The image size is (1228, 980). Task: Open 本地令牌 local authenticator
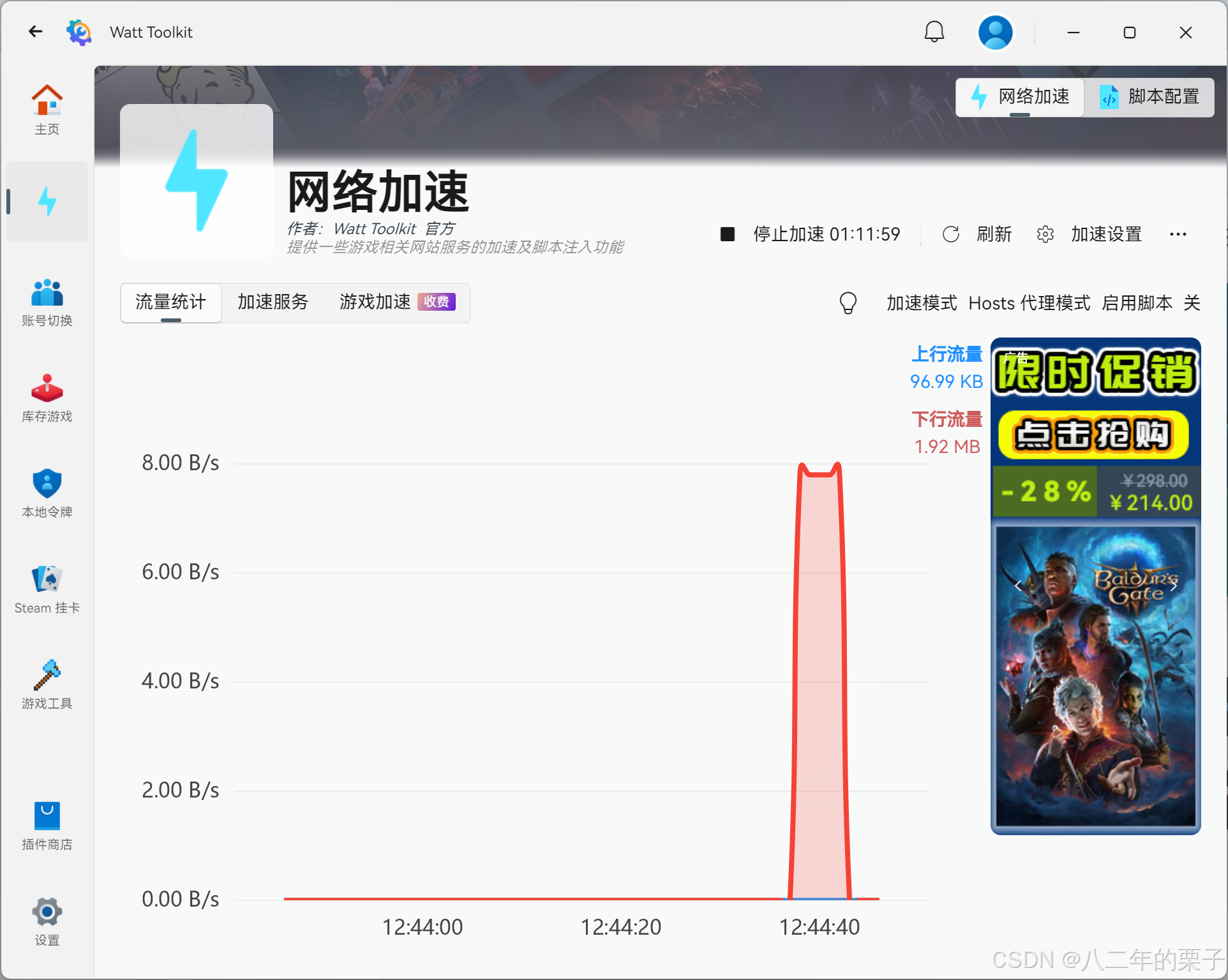tap(47, 494)
